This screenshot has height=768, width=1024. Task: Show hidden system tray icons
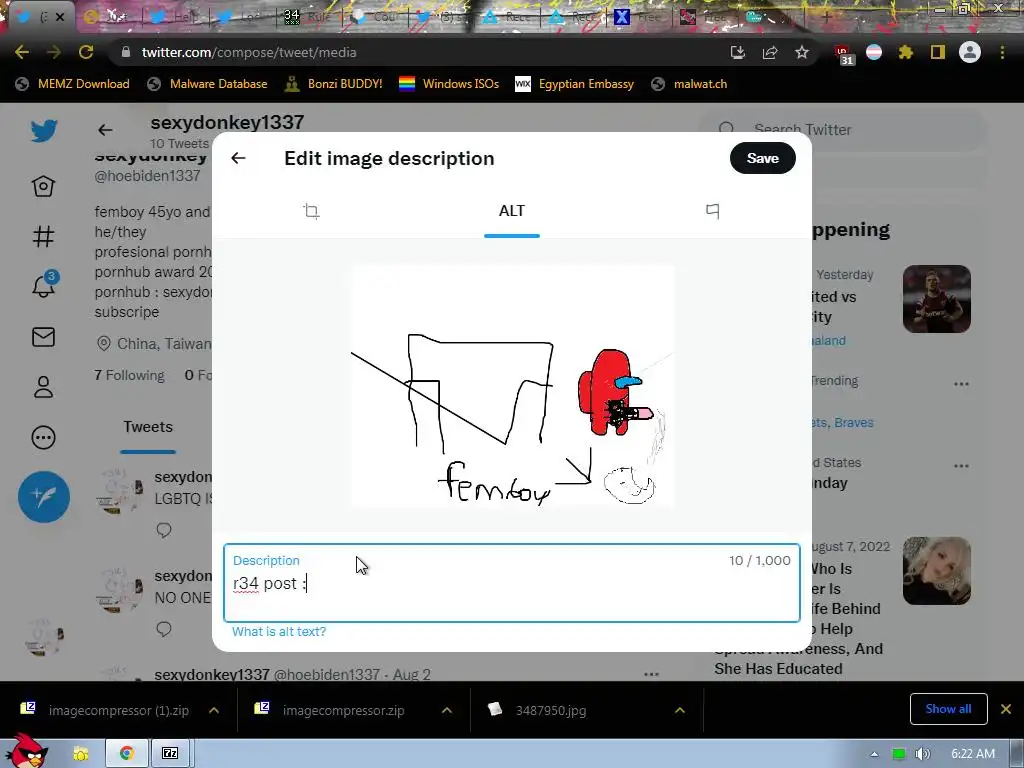pos(874,754)
